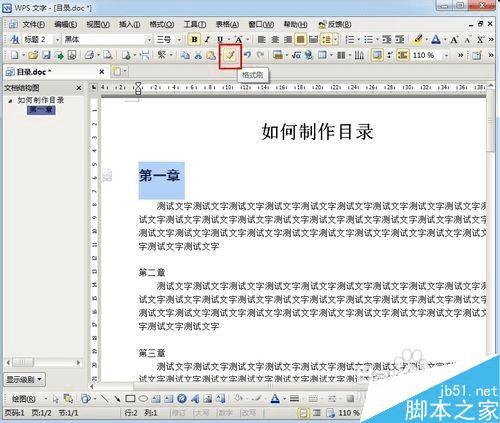This screenshot has width=500, height=423.
Task: Cut the selection with the scissors icon
Action: point(198,55)
